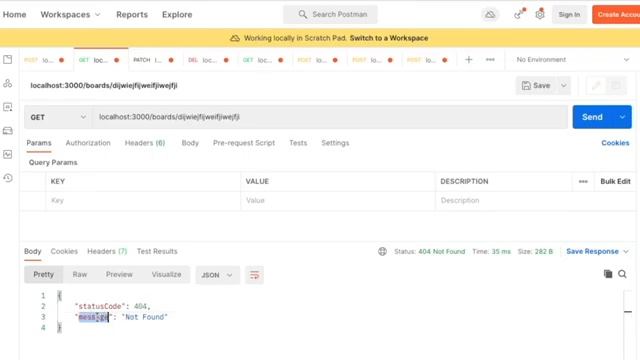
Task: Open the params table column options dots
Action: pos(583,181)
